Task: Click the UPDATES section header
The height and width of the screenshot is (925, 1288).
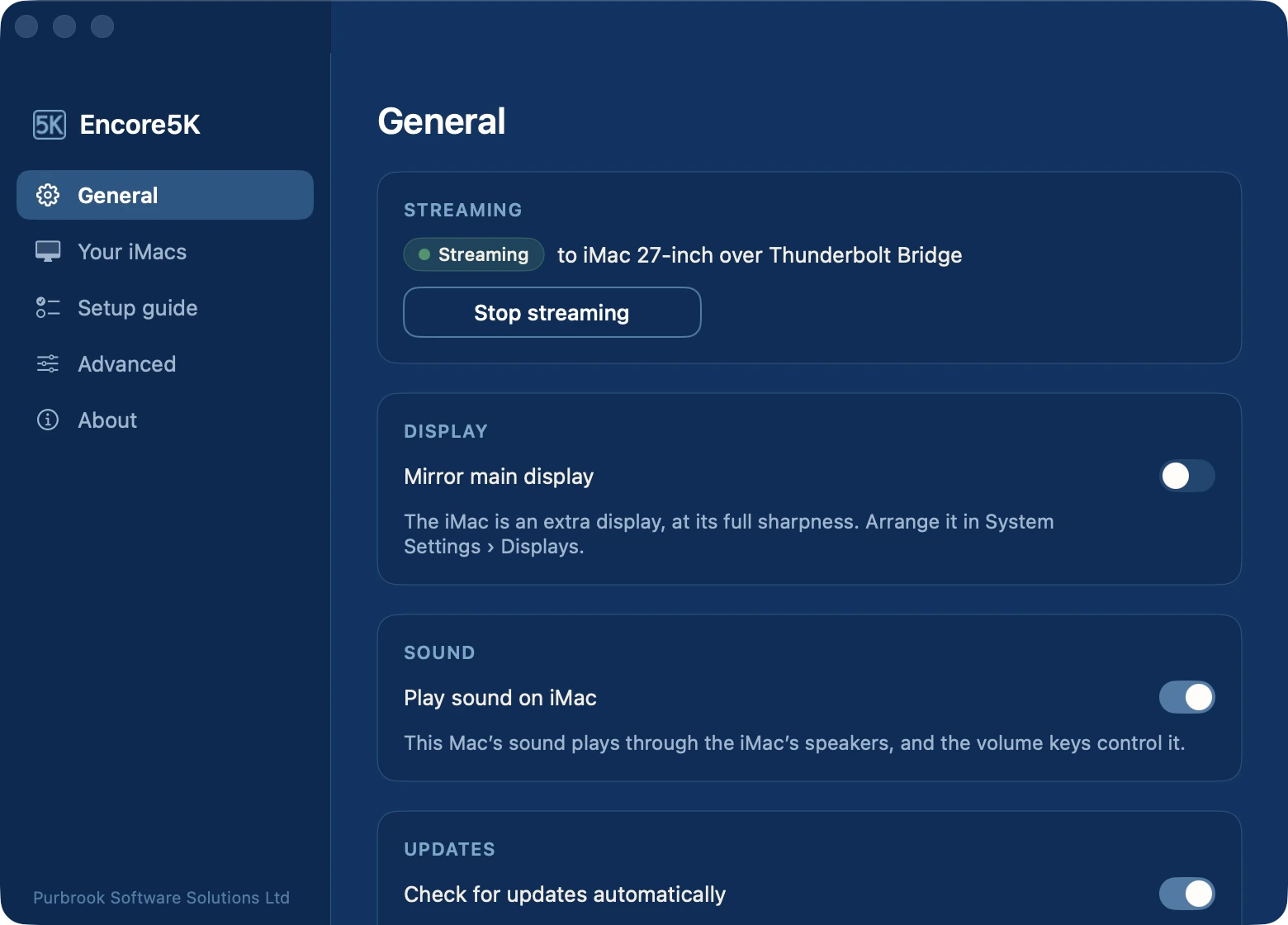Action: (x=450, y=849)
